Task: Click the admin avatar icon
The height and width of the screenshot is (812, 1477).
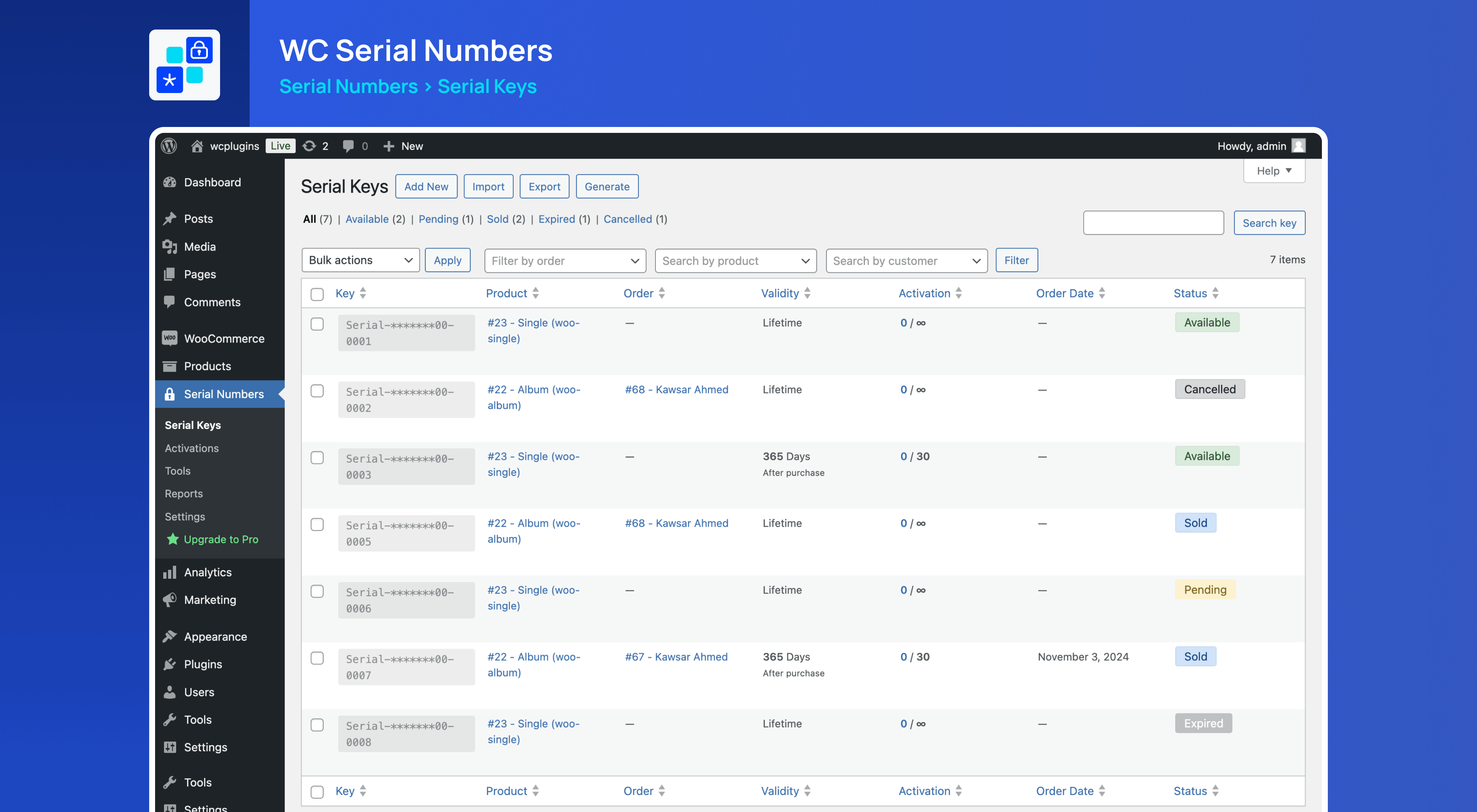Action: (x=1299, y=146)
